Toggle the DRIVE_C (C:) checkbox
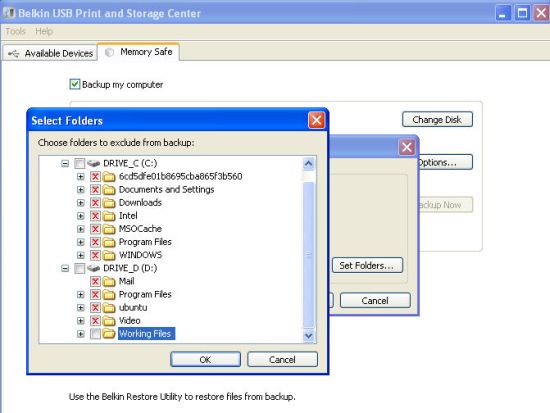Image resolution: width=550 pixels, height=413 pixels. (80, 163)
